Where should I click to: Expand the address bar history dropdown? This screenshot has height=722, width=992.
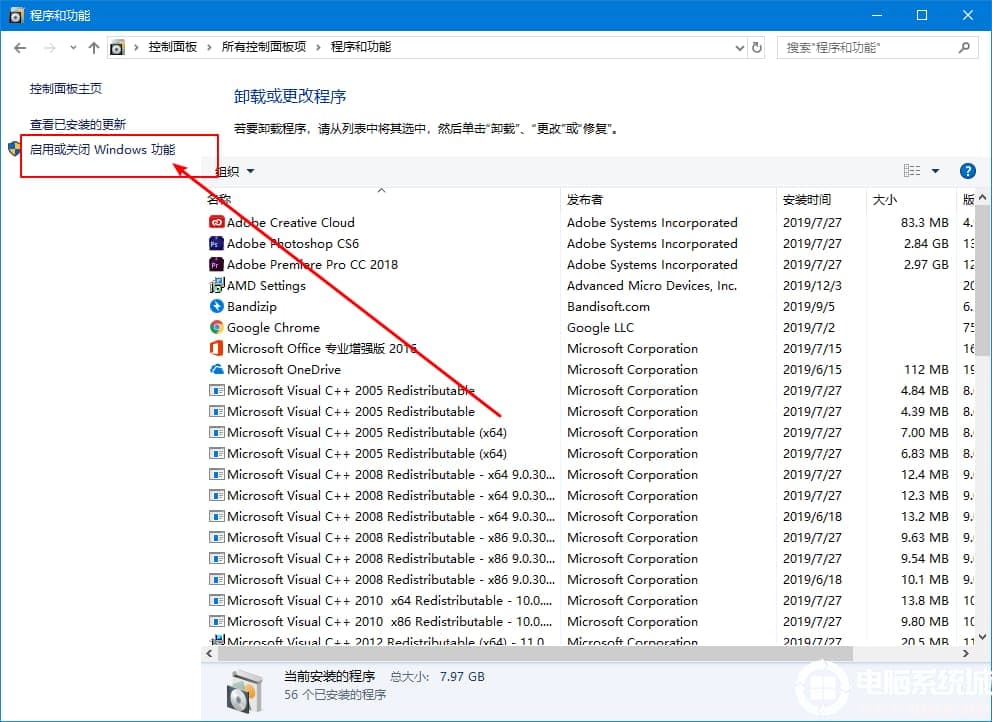click(x=740, y=47)
